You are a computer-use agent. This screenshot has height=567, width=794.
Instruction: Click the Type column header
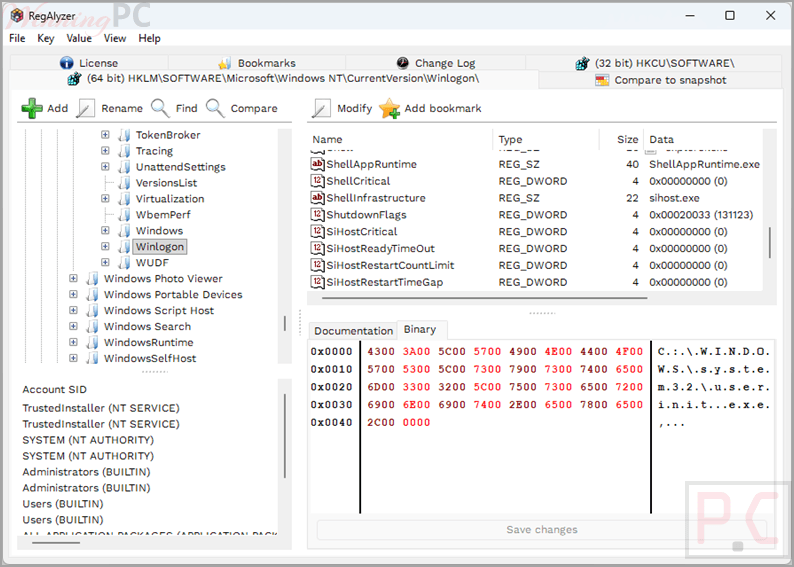tap(546, 140)
